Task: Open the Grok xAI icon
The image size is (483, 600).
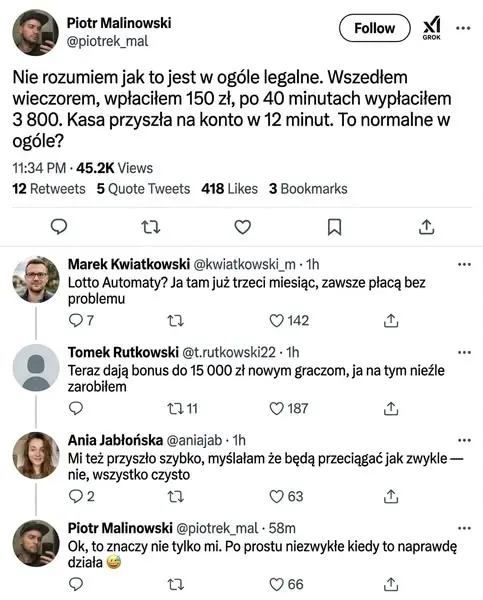Action: (432, 28)
